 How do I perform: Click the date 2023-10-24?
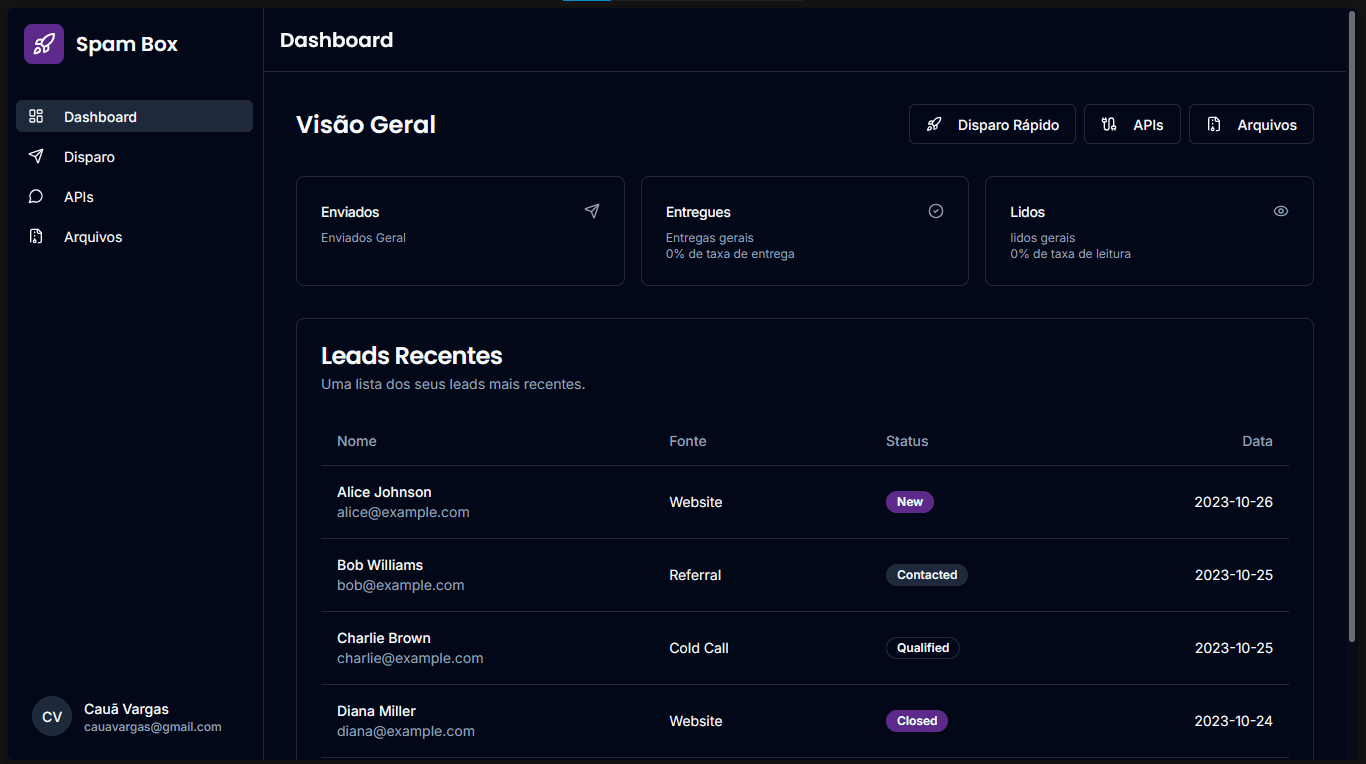(x=1234, y=721)
